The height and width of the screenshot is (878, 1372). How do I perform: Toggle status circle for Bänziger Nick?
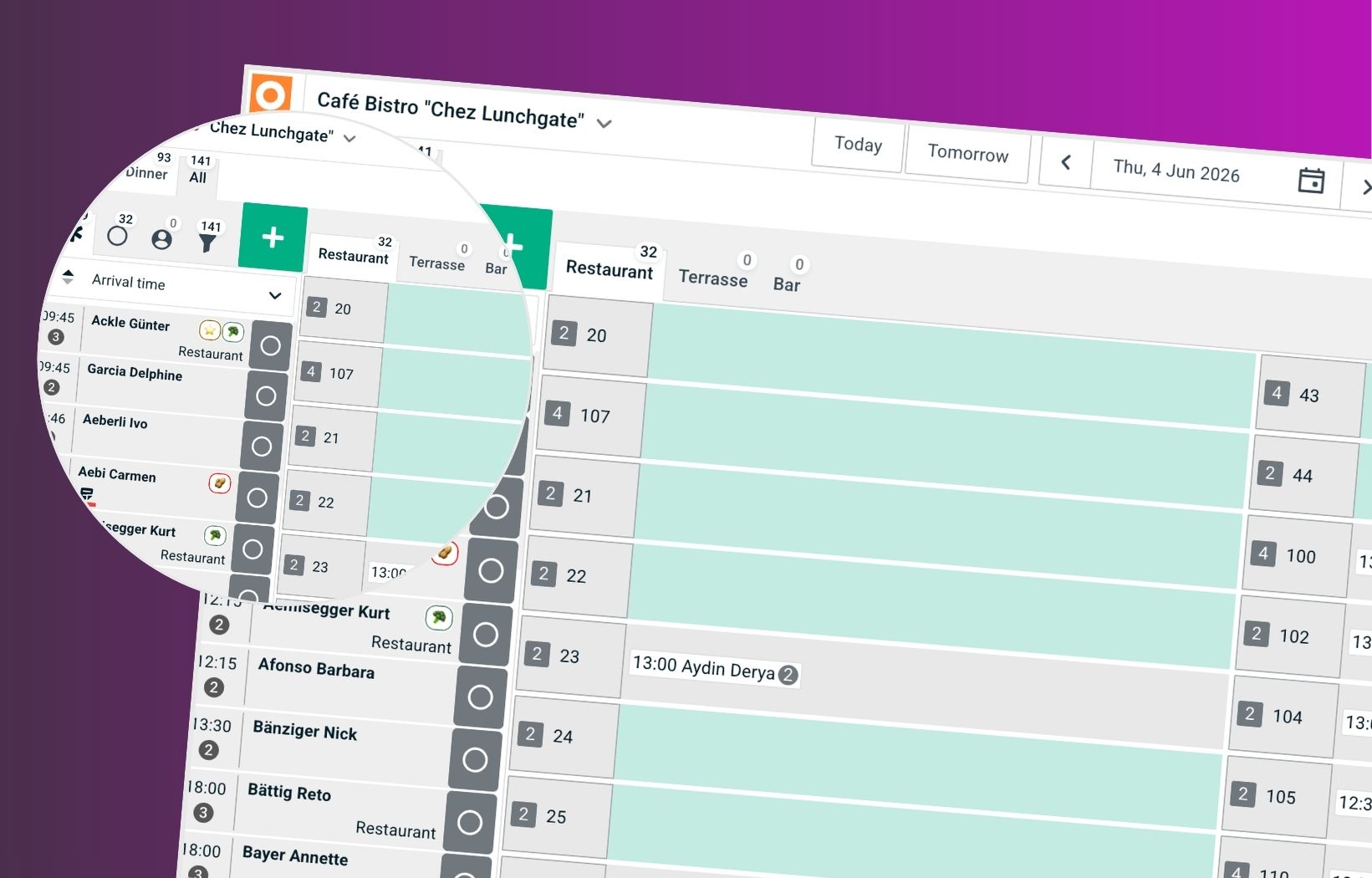(475, 759)
